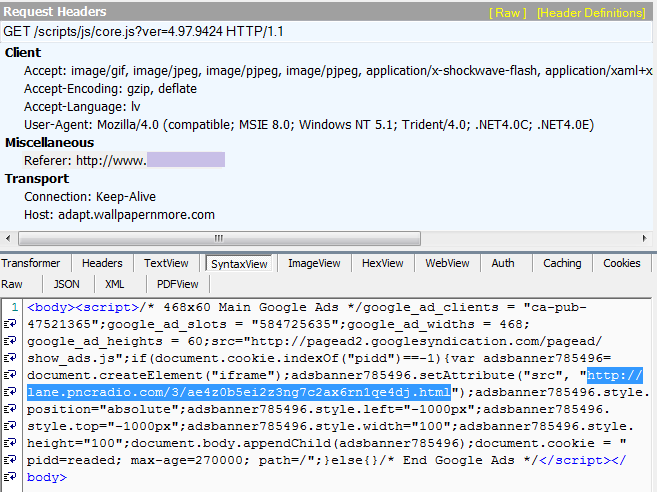657x492 pixels.
Task: Click the wrap icon beside the 'google_ad_heights' code line
Action: point(10,341)
